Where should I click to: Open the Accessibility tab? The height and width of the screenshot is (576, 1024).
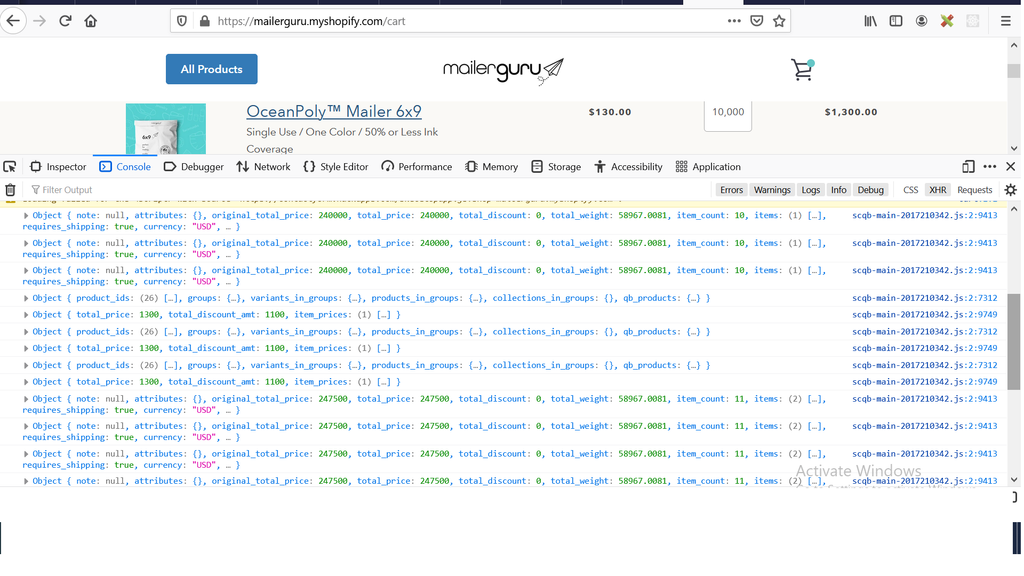click(x=628, y=167)
